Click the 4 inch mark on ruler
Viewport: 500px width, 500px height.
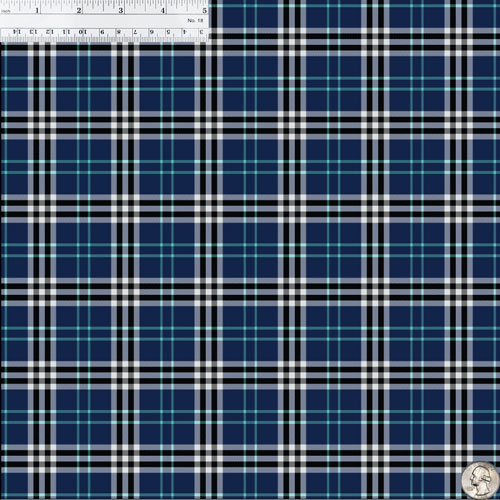point(163,10)
